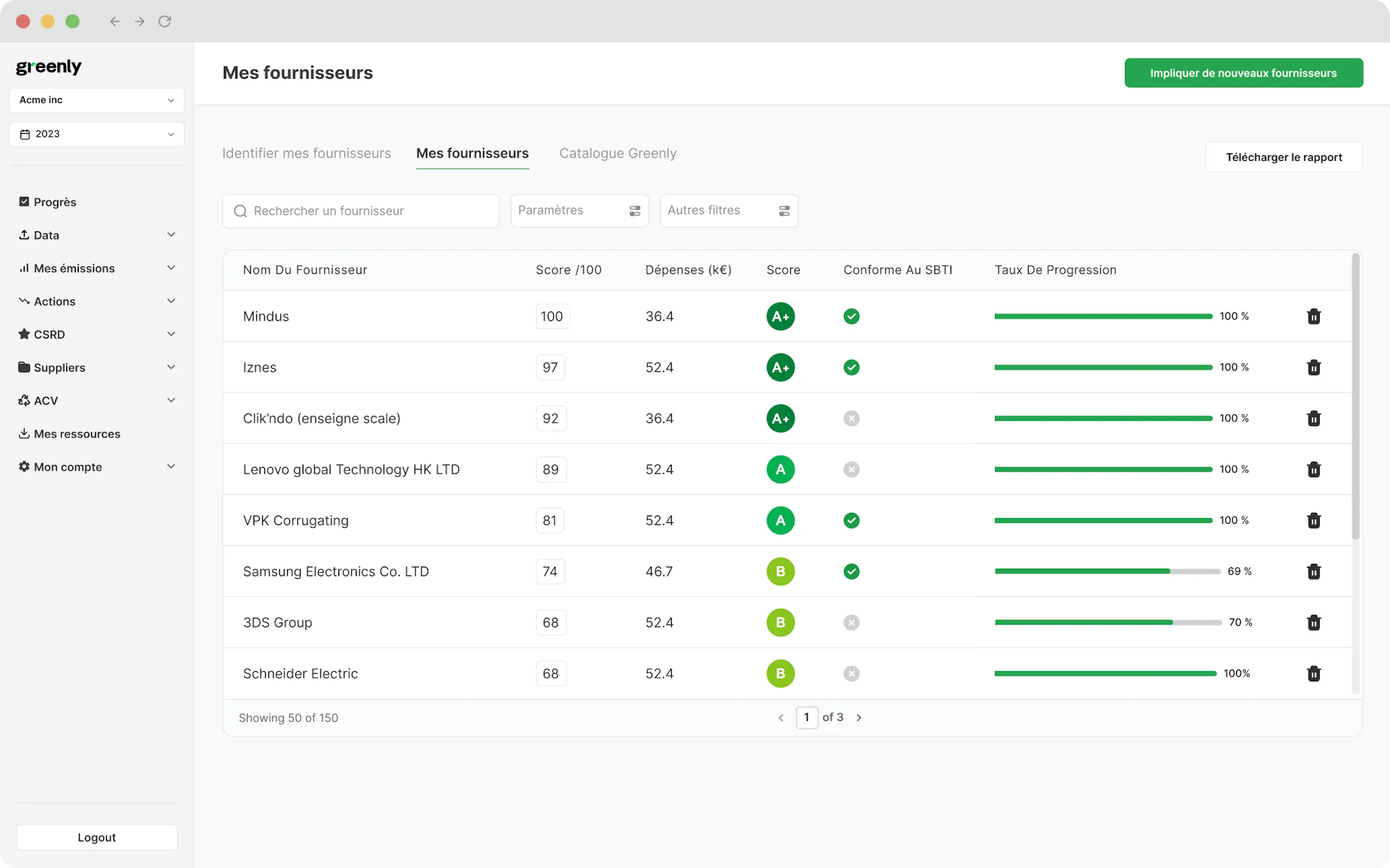
Task: Switch to Identifier mes fournisseurs tab
Action: tap(307, 153)
